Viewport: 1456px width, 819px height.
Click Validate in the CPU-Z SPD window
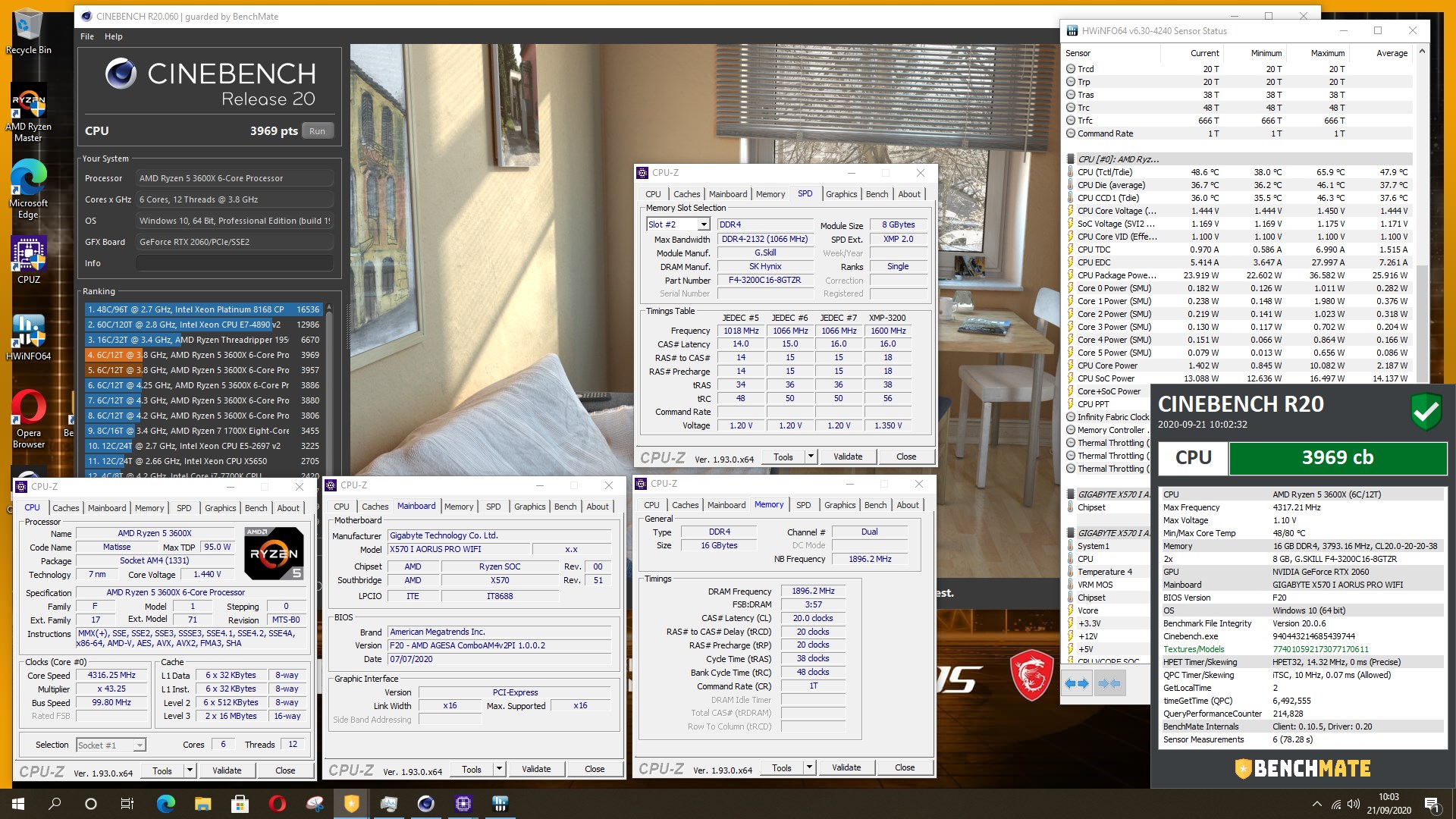[848, 457]
